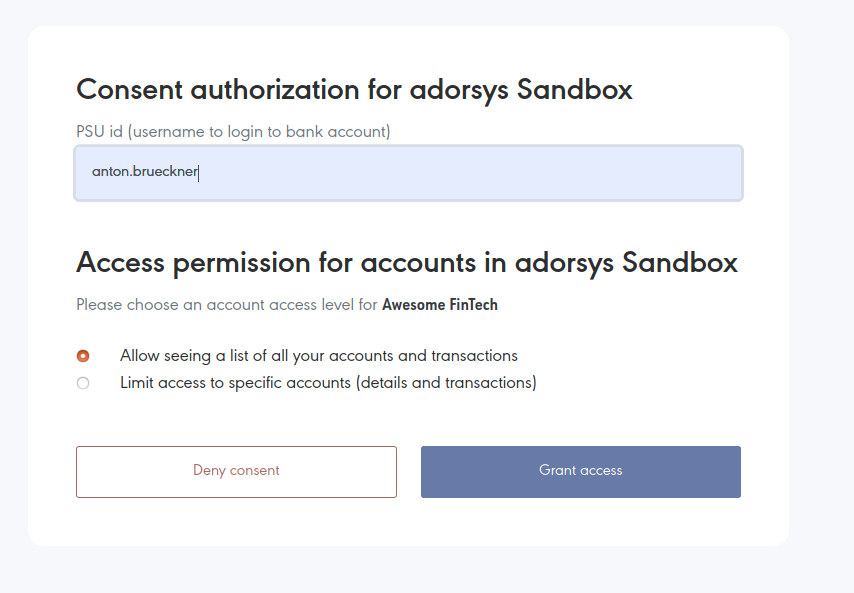Click the Grant access button to proceed
The height and width of the screenshot is (593, 854).
click(580, 471)
